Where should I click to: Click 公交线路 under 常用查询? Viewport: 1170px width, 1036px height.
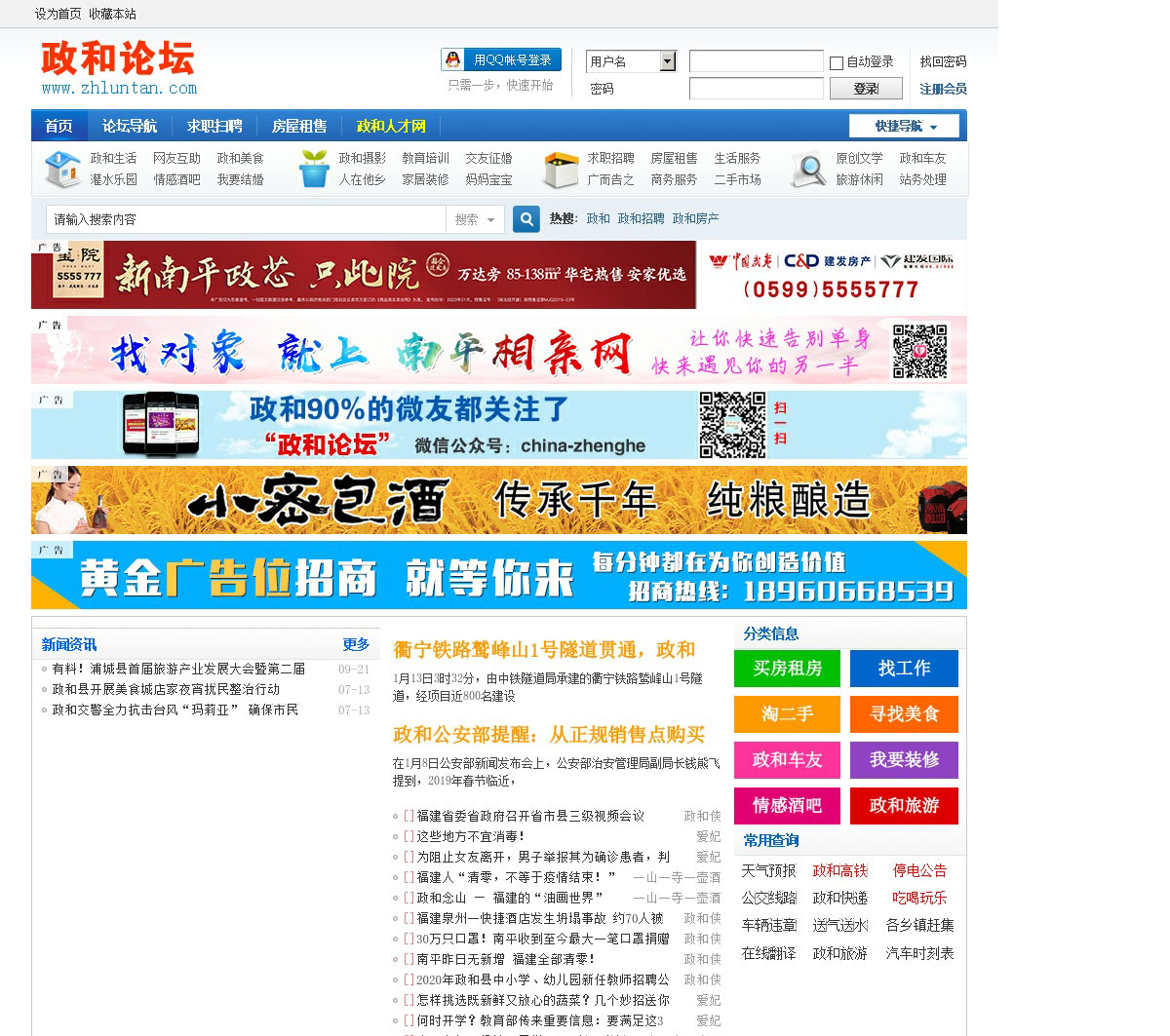click(x=768, y=898)
